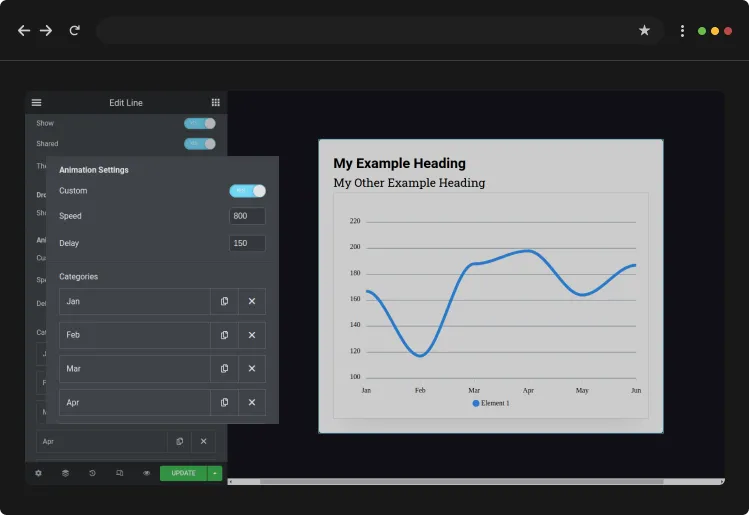Select the My Other Example Heading text
This screenshot has height=515, width=749.
click(x=409, y=183)
